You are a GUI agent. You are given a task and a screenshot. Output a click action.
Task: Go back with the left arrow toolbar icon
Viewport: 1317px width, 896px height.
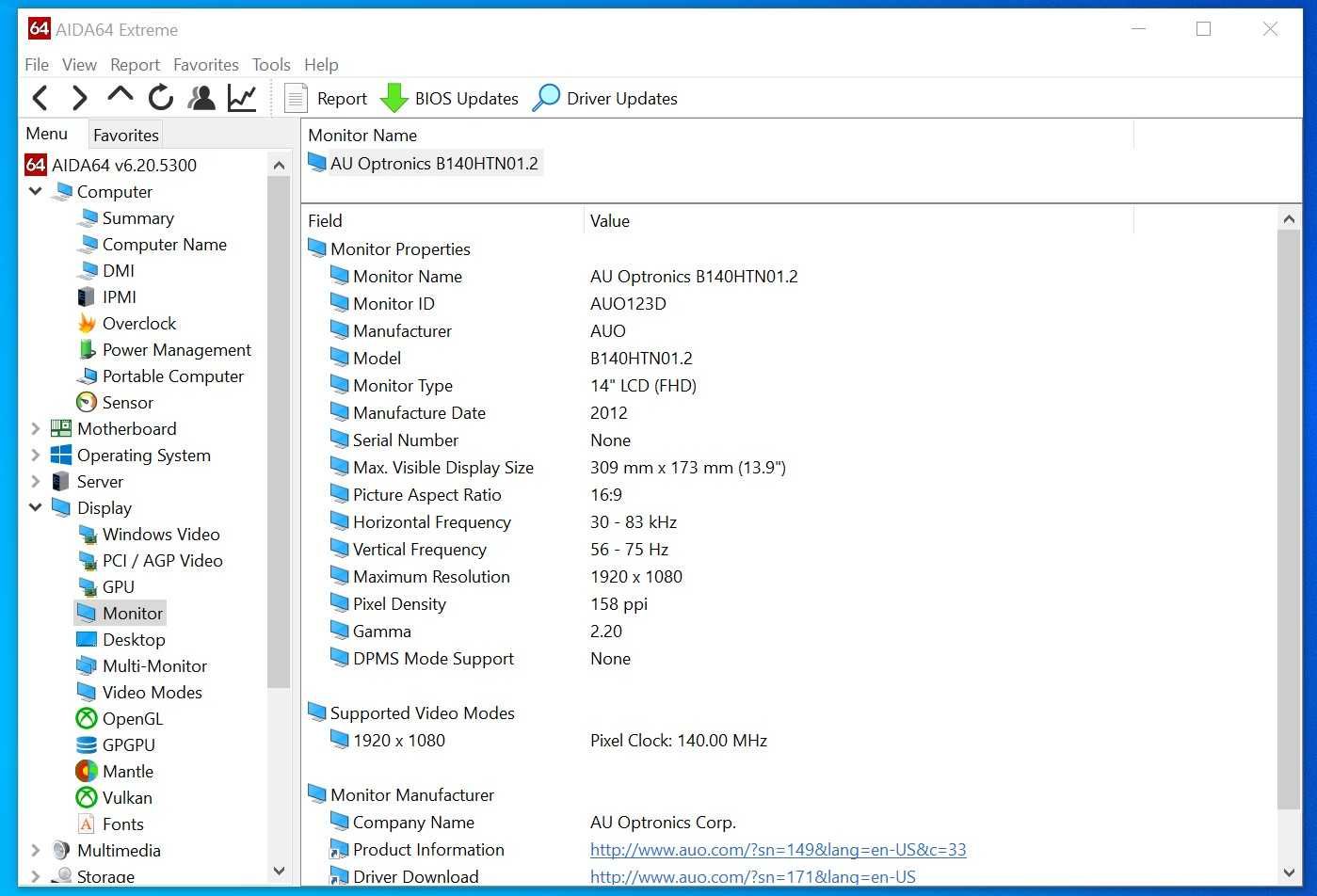pos(40,97)
